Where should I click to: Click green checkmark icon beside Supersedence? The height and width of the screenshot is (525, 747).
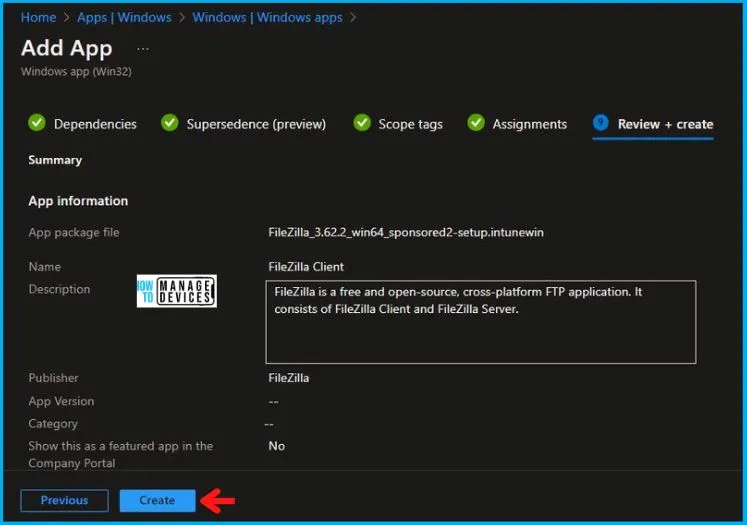tap(170, 123)
